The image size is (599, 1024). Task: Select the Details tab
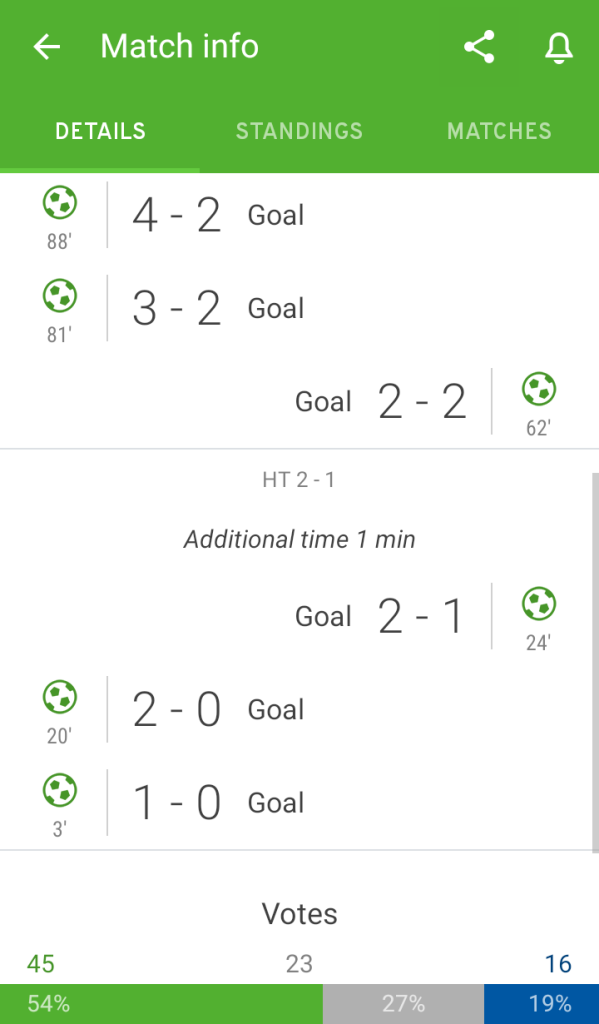100,131
